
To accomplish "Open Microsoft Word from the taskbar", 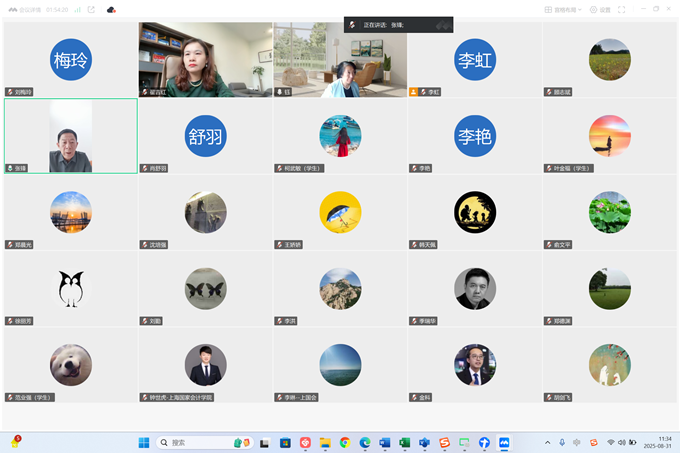I will point(385,442).
